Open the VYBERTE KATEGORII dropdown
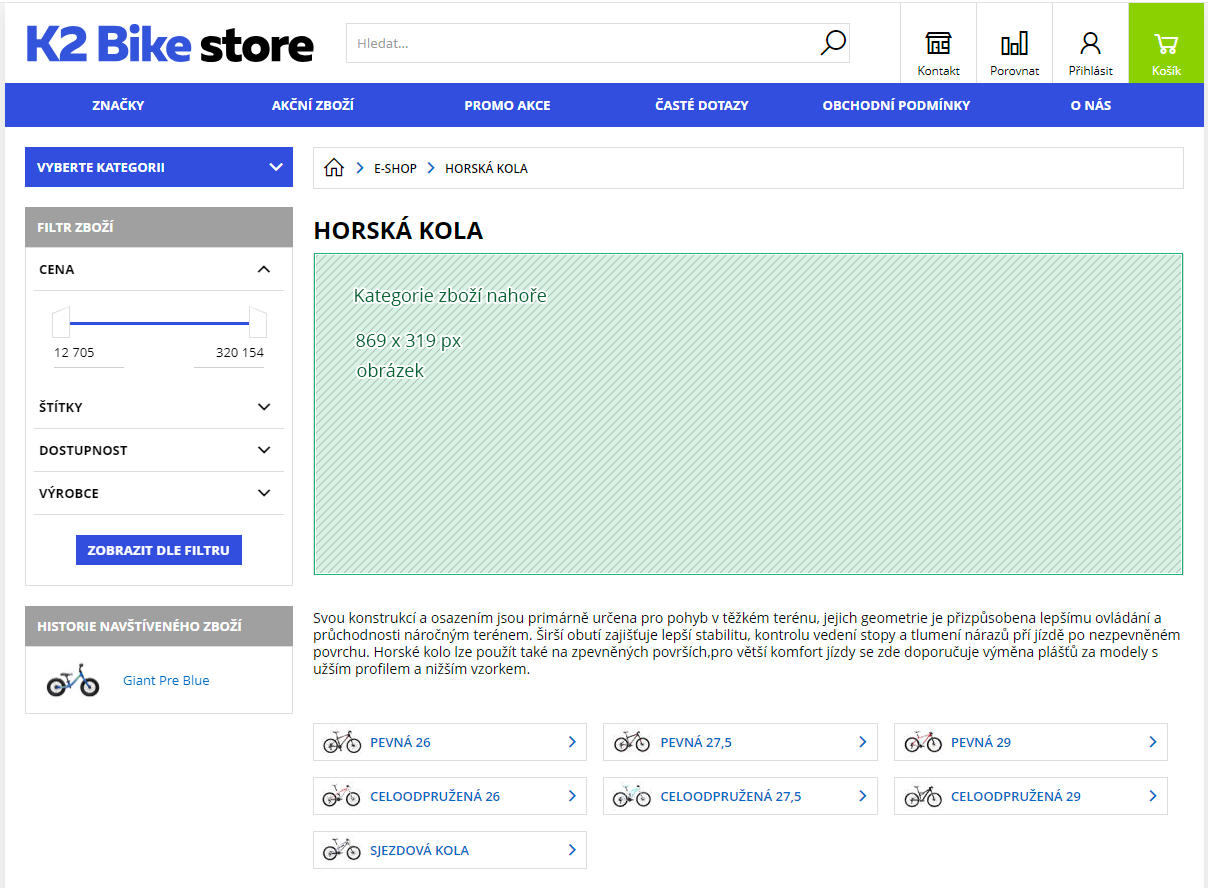Screen dimensions: 1208x888 point(158,167)
